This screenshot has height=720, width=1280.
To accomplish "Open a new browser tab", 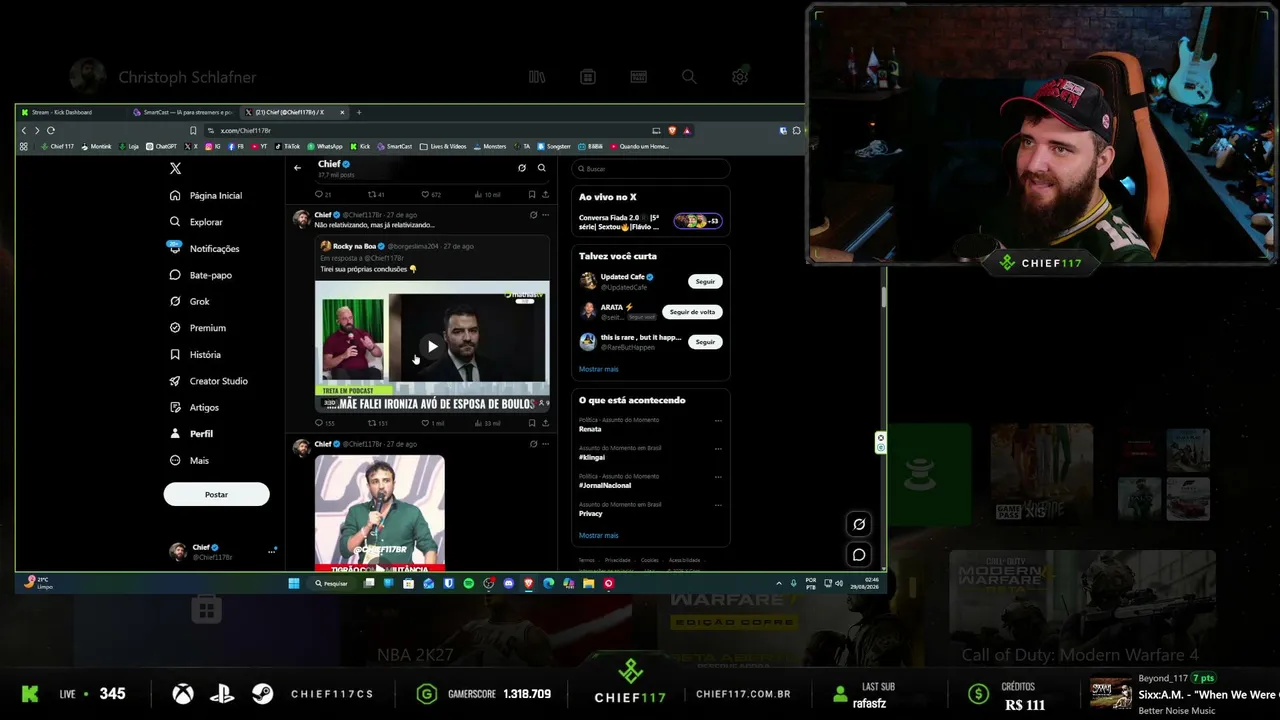I will [359, 112].
